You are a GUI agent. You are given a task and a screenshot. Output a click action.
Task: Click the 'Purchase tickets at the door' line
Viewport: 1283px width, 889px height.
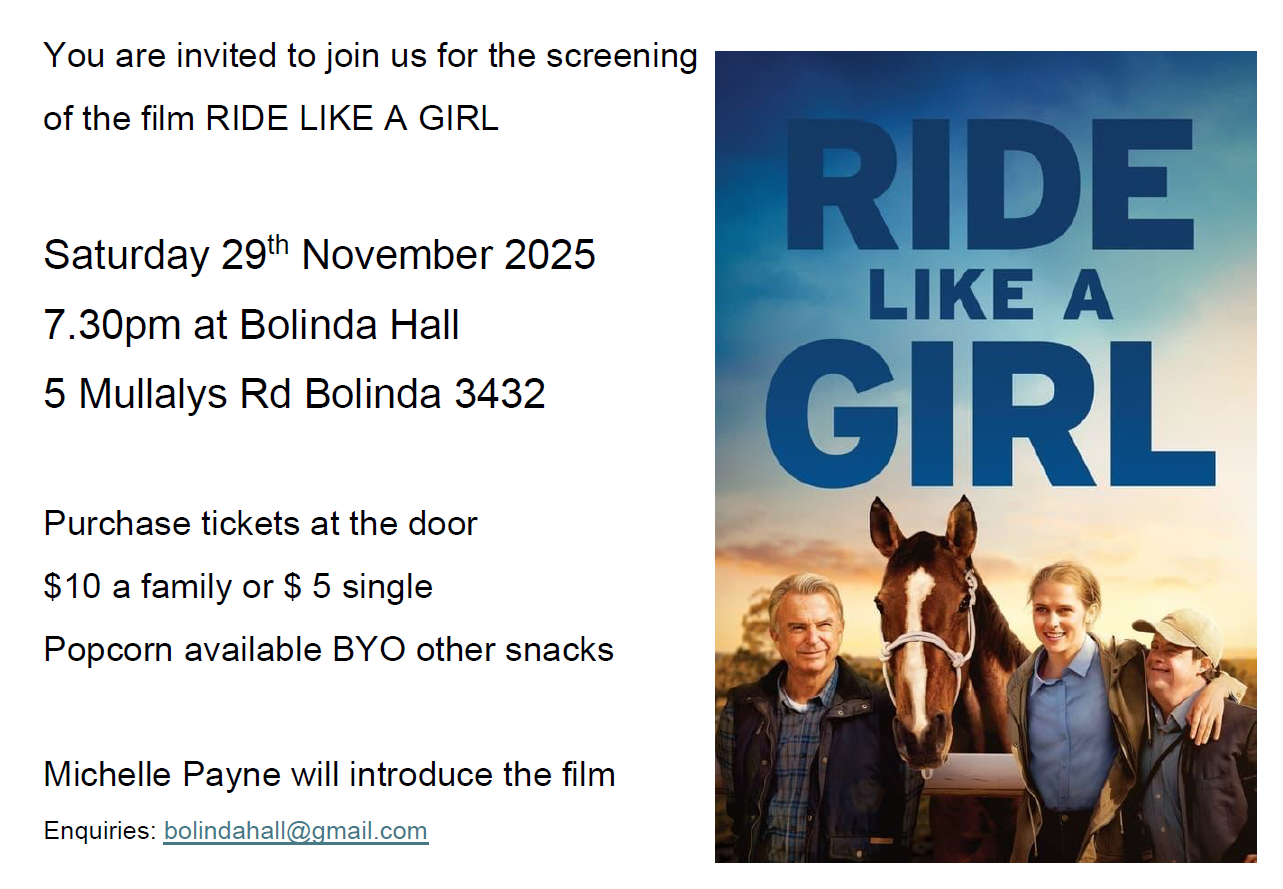[260, 523]
